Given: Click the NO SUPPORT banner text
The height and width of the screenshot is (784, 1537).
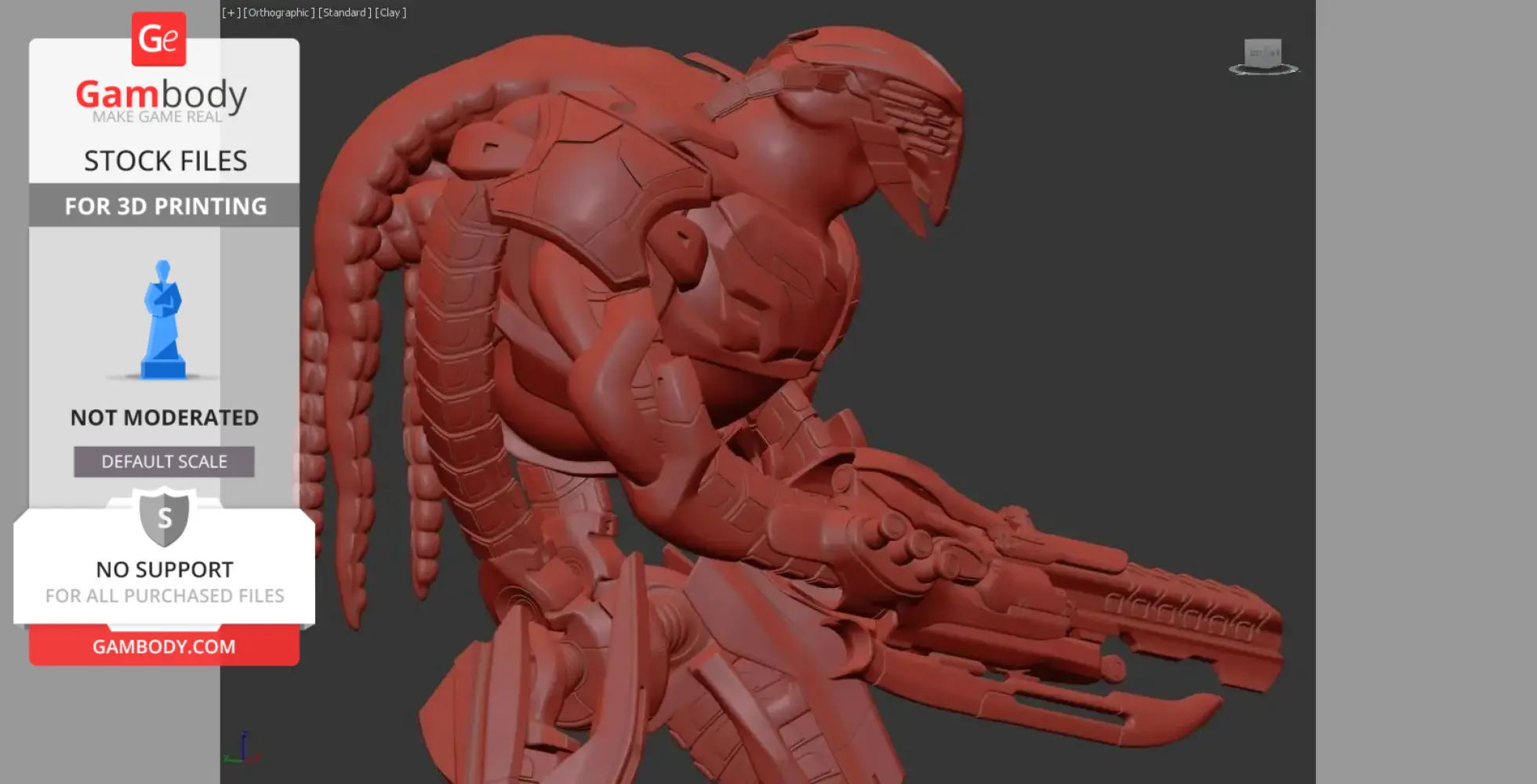Looking at the screenshot, I should coord(163,569).
